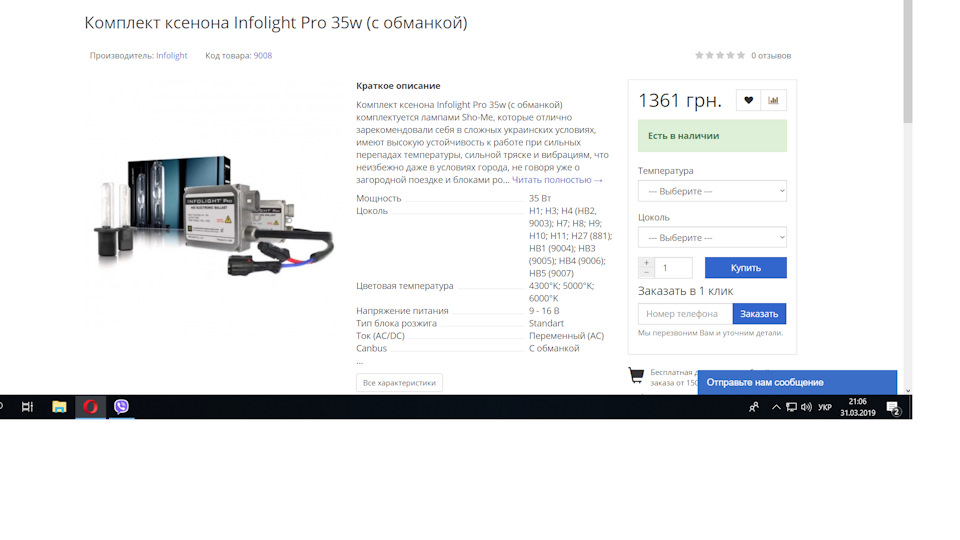Open Opera browser in taskbar
The image size is (960, 540).
point(90,407)
